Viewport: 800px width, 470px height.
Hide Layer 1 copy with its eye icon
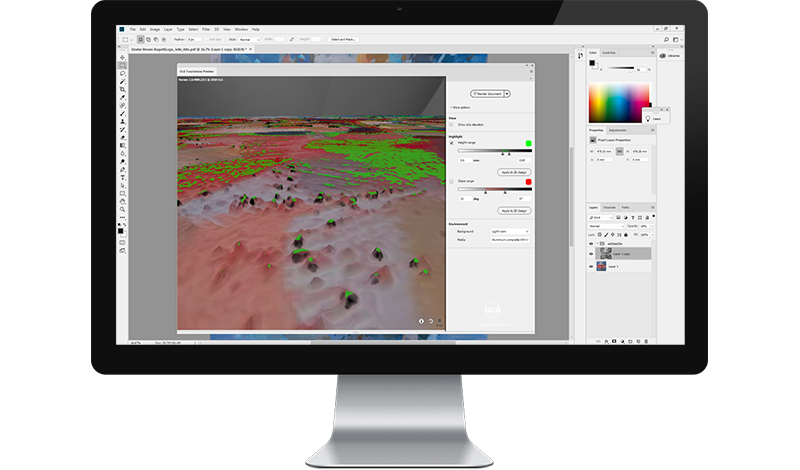pyautogui.click(x=591, y=254)
